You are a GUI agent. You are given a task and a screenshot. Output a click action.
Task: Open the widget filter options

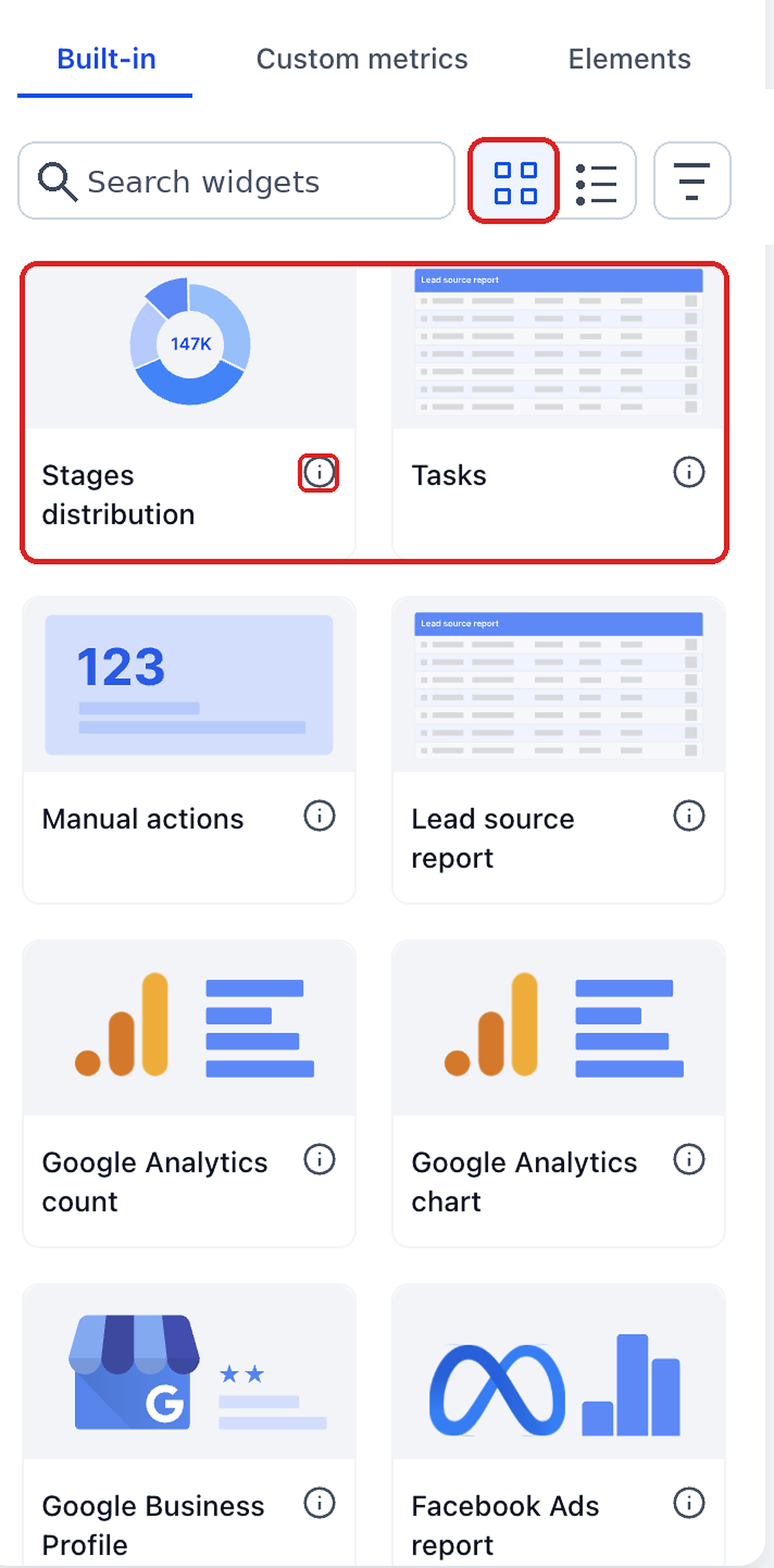click(x=692, y=181)
